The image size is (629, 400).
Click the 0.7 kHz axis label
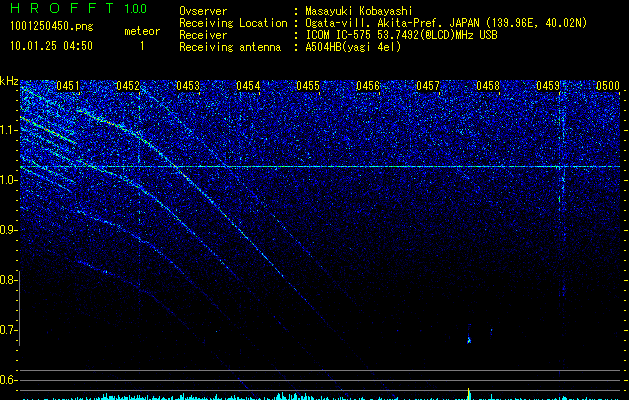(8, 330)
